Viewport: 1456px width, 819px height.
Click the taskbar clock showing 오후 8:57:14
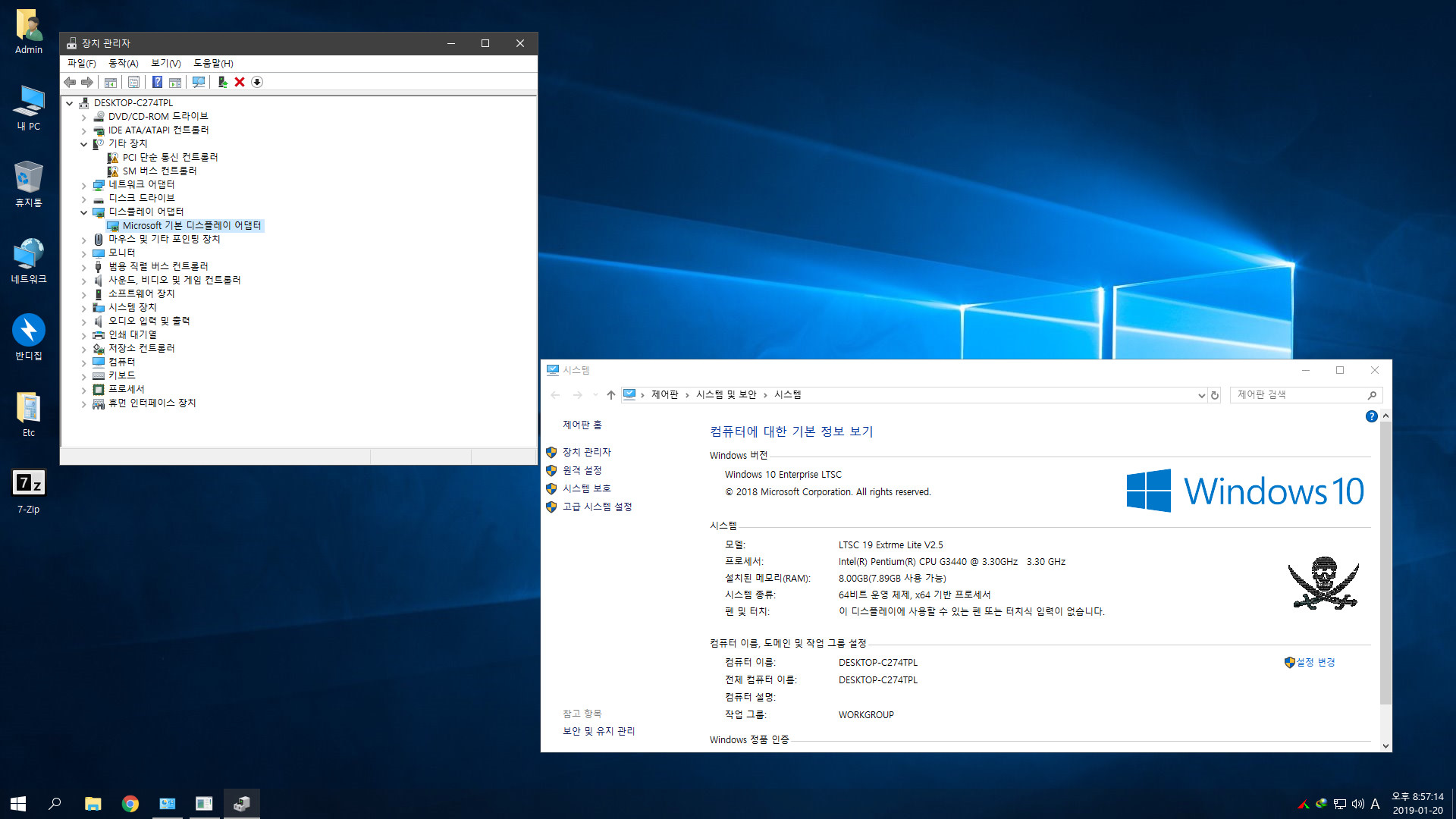(1417, 797)
